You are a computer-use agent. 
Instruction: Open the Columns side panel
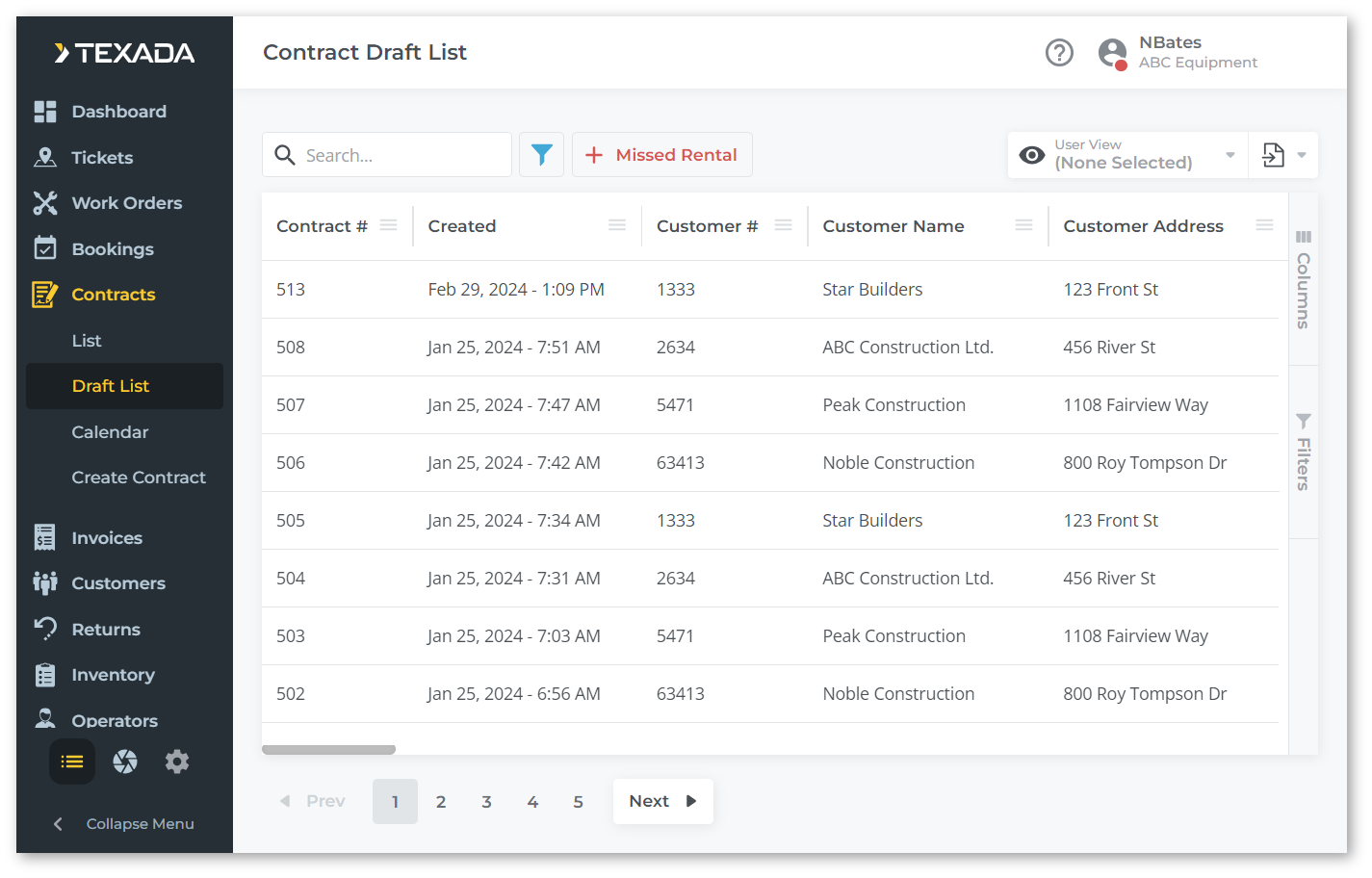[x=1304, y=280]
